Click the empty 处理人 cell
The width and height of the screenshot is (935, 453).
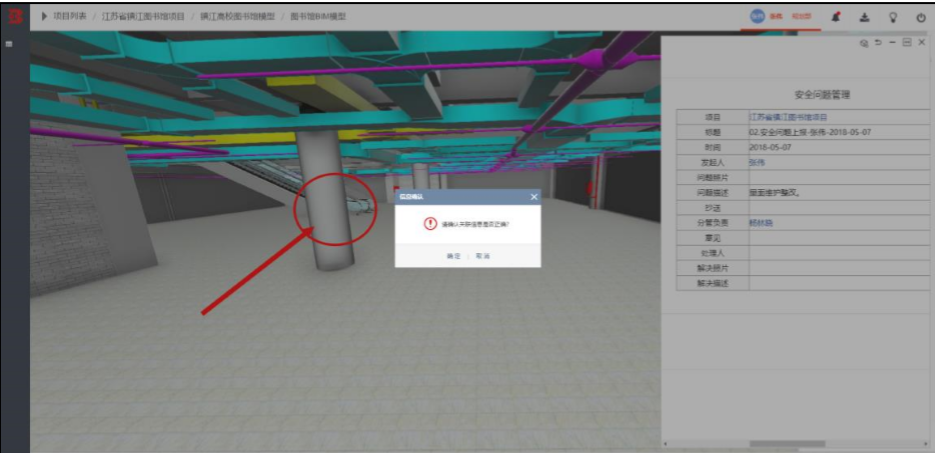pyautogui.click(x=840, y=253)
